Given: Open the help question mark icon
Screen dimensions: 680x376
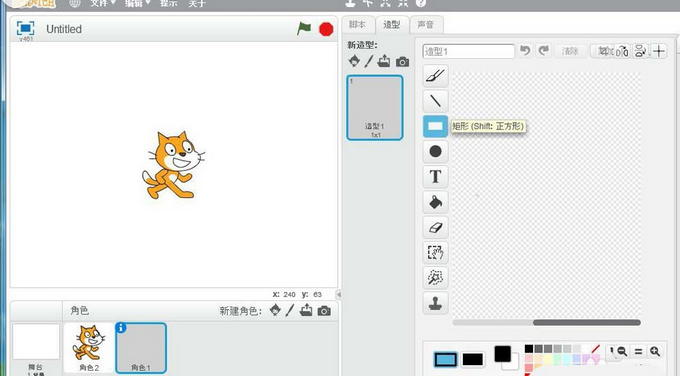Looking at the screenshot, I should tap(421, 3).
